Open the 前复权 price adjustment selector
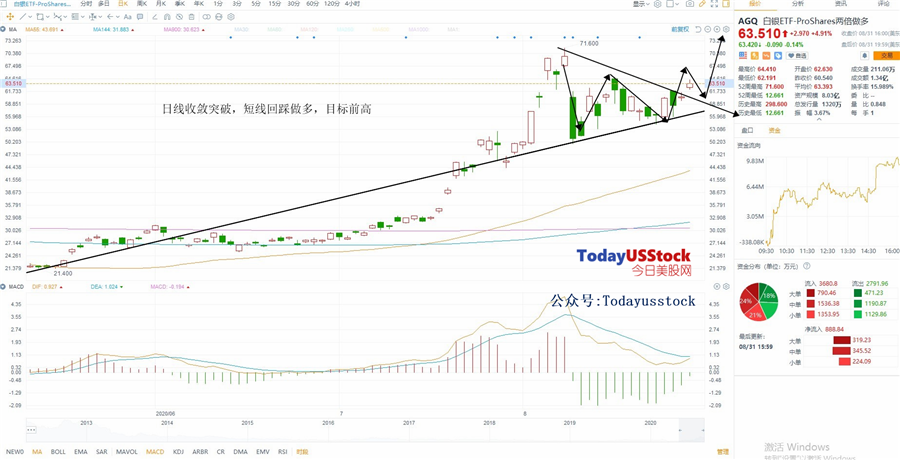Viewport: 900px width, 460px height. pos(680,29)
